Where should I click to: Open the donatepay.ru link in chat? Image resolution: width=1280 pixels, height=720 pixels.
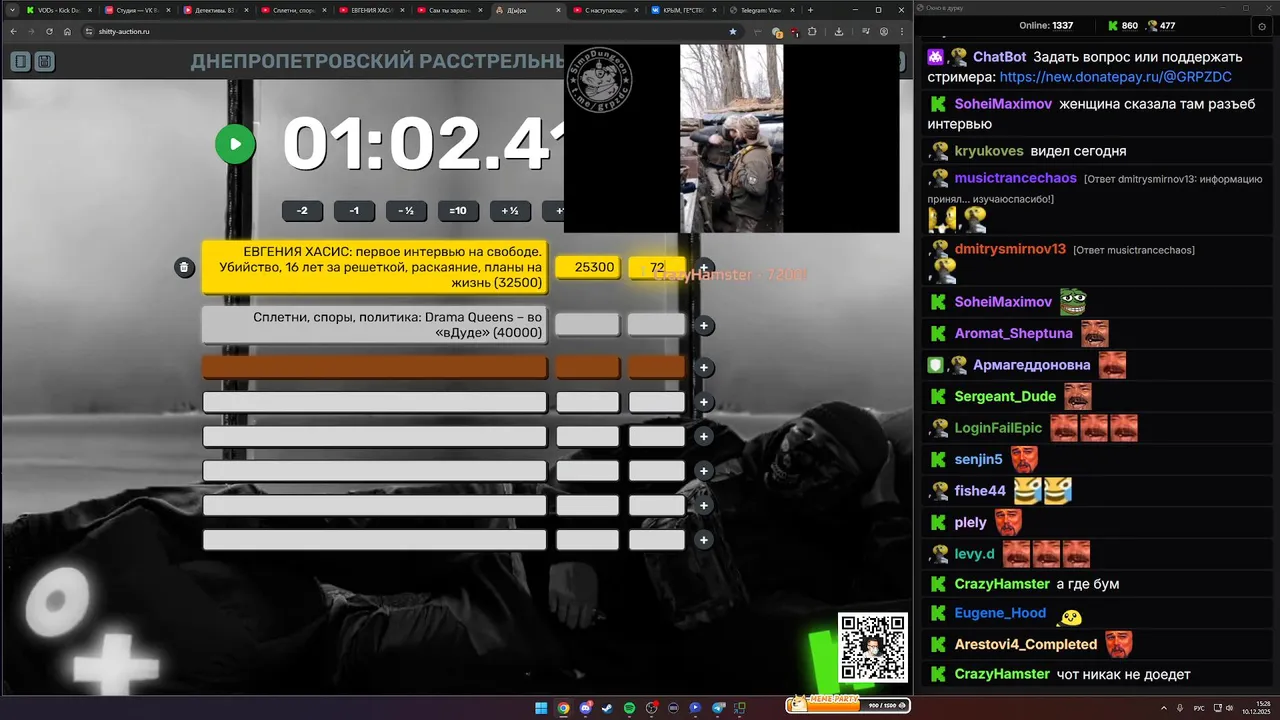pos(1115,76)
